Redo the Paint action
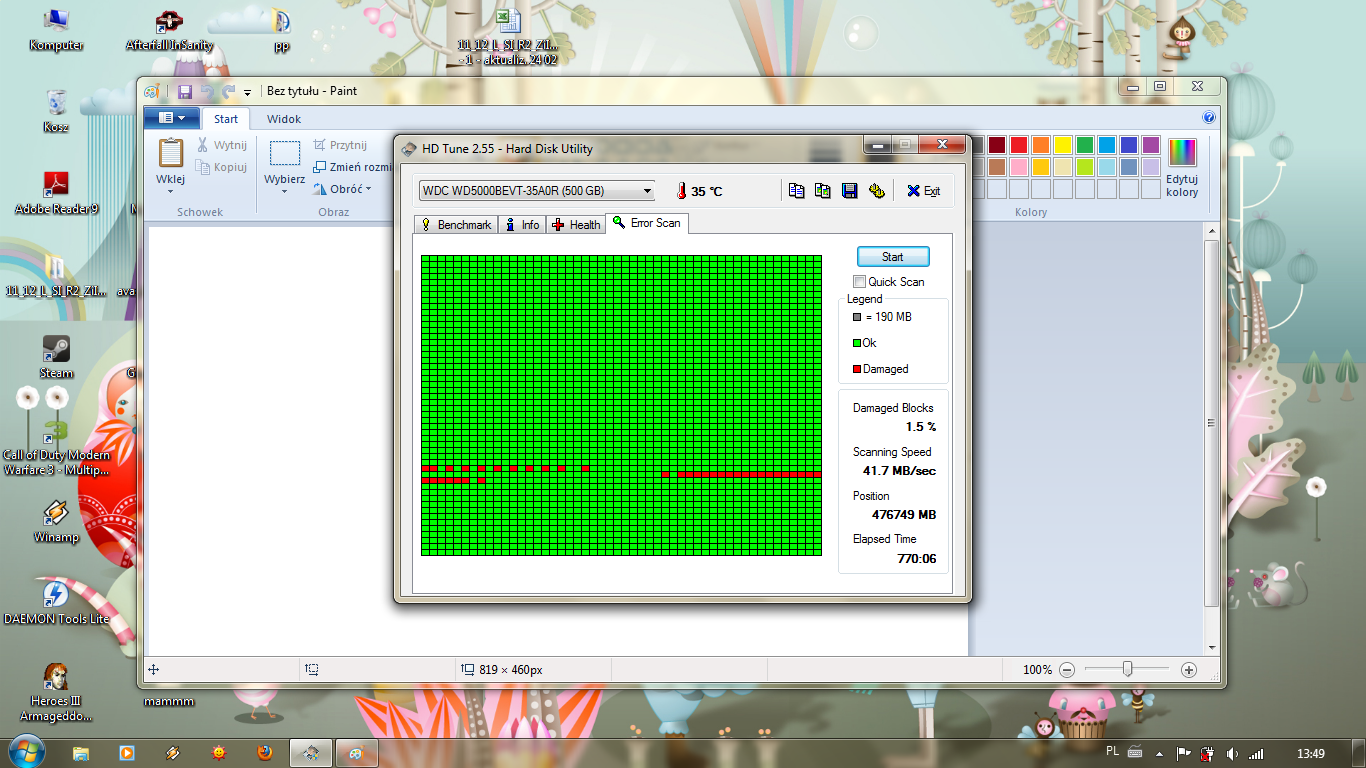 (x=228, y=91)
